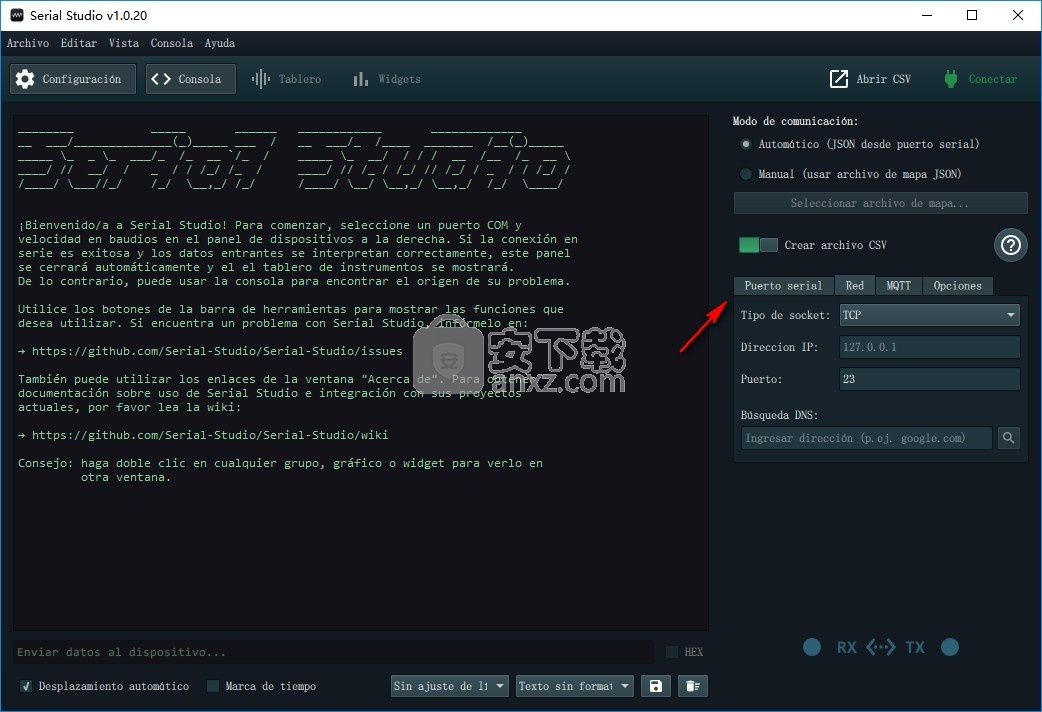Click the GitHub wiki URL in console
This screenshot has height=712, width=1042.
[x=210, y=435]
